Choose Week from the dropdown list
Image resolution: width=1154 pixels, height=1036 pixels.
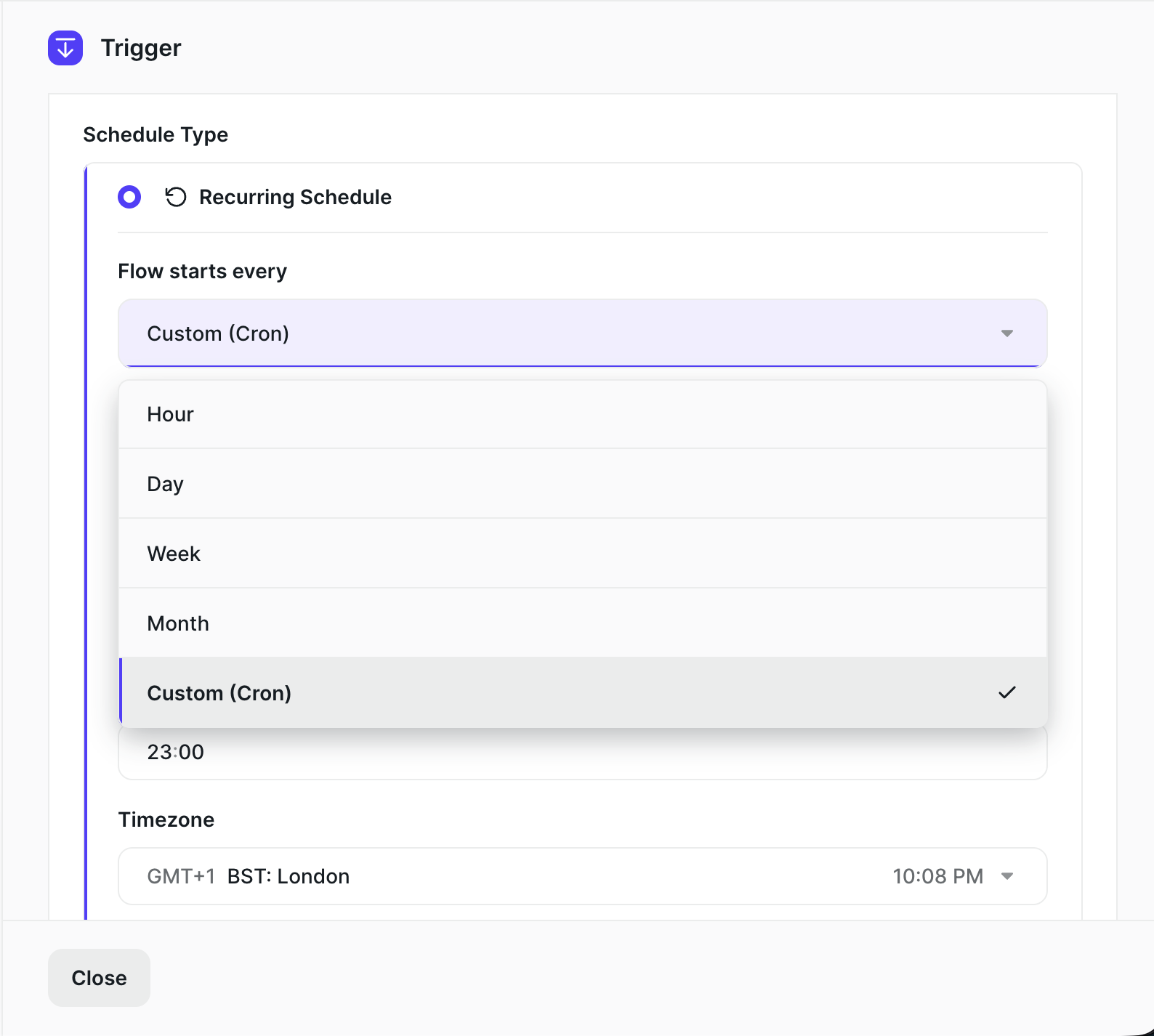582,554
